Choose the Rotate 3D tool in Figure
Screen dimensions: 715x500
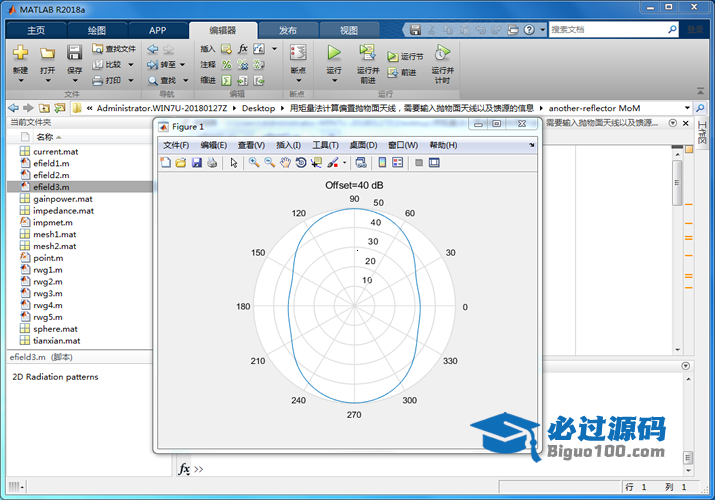tap(300, 162)
